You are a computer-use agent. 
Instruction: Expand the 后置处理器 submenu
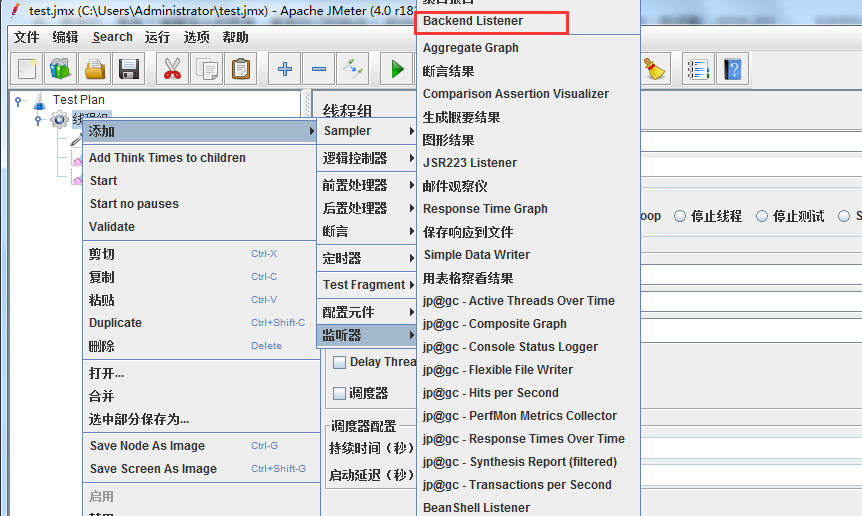point(366,208)
